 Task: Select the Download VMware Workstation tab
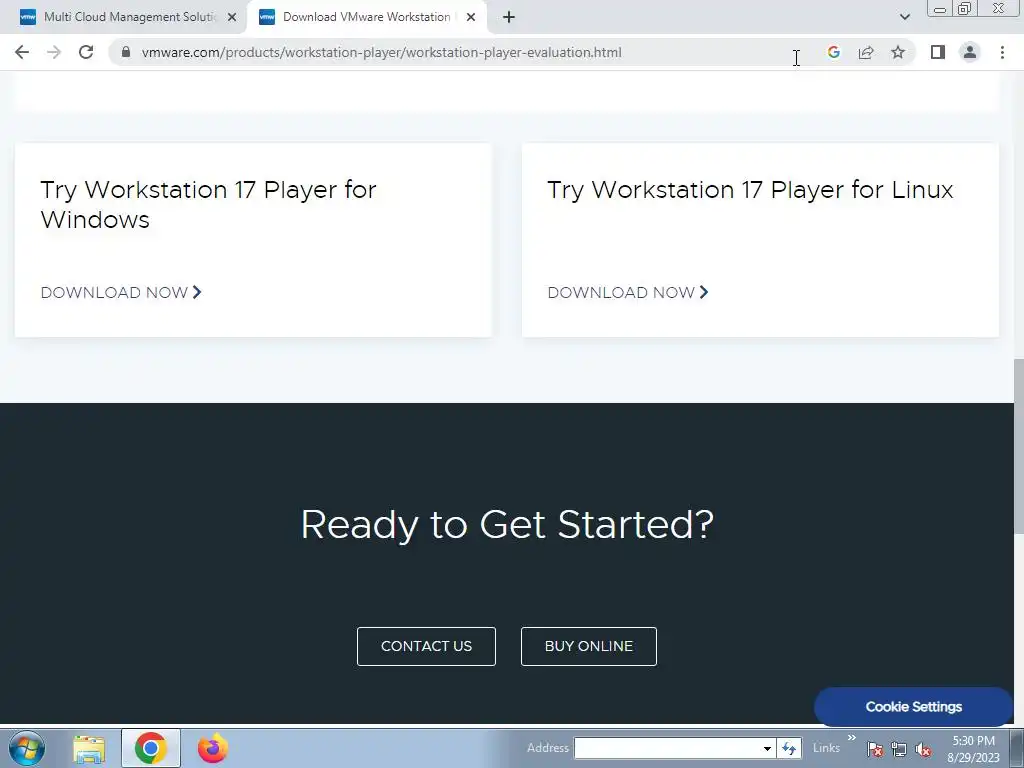pyautogui.click(x=366, y=18)
